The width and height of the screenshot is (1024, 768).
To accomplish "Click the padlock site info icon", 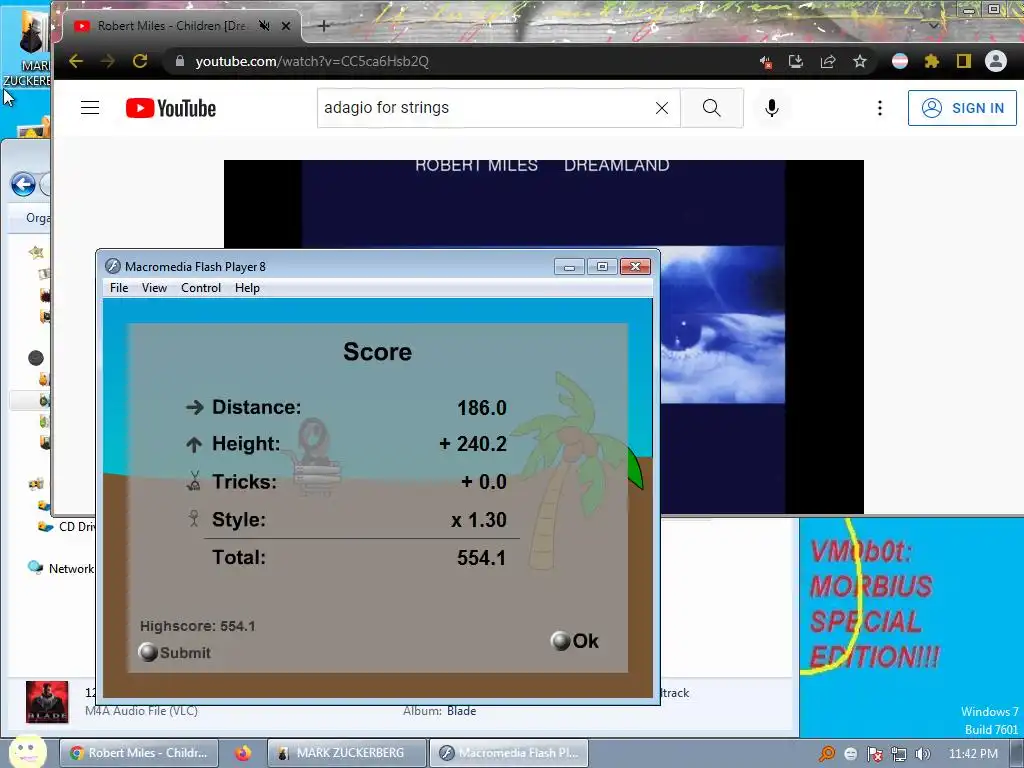I will pos(180,61).
